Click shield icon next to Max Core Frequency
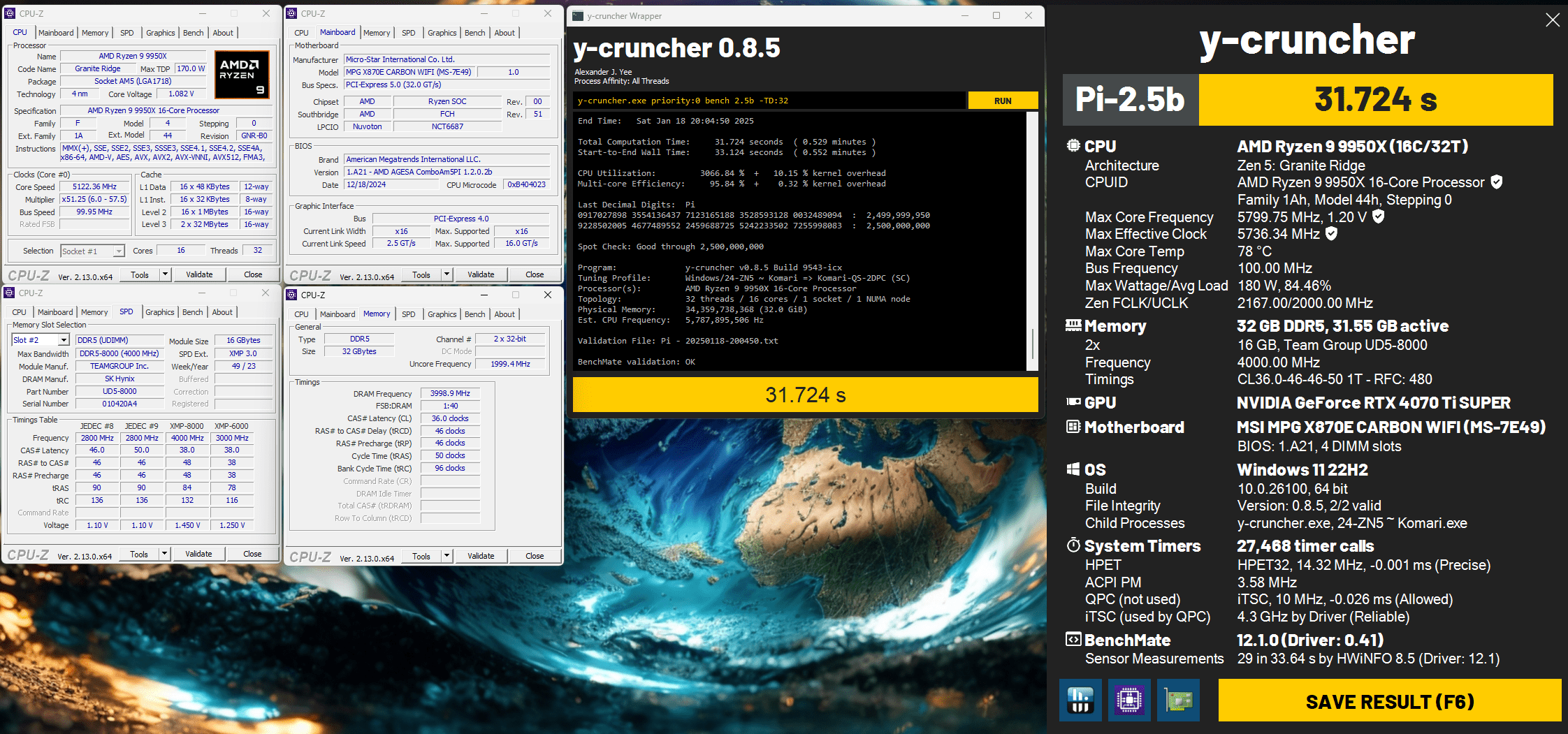1568x734 pixels. point(1378,216)
